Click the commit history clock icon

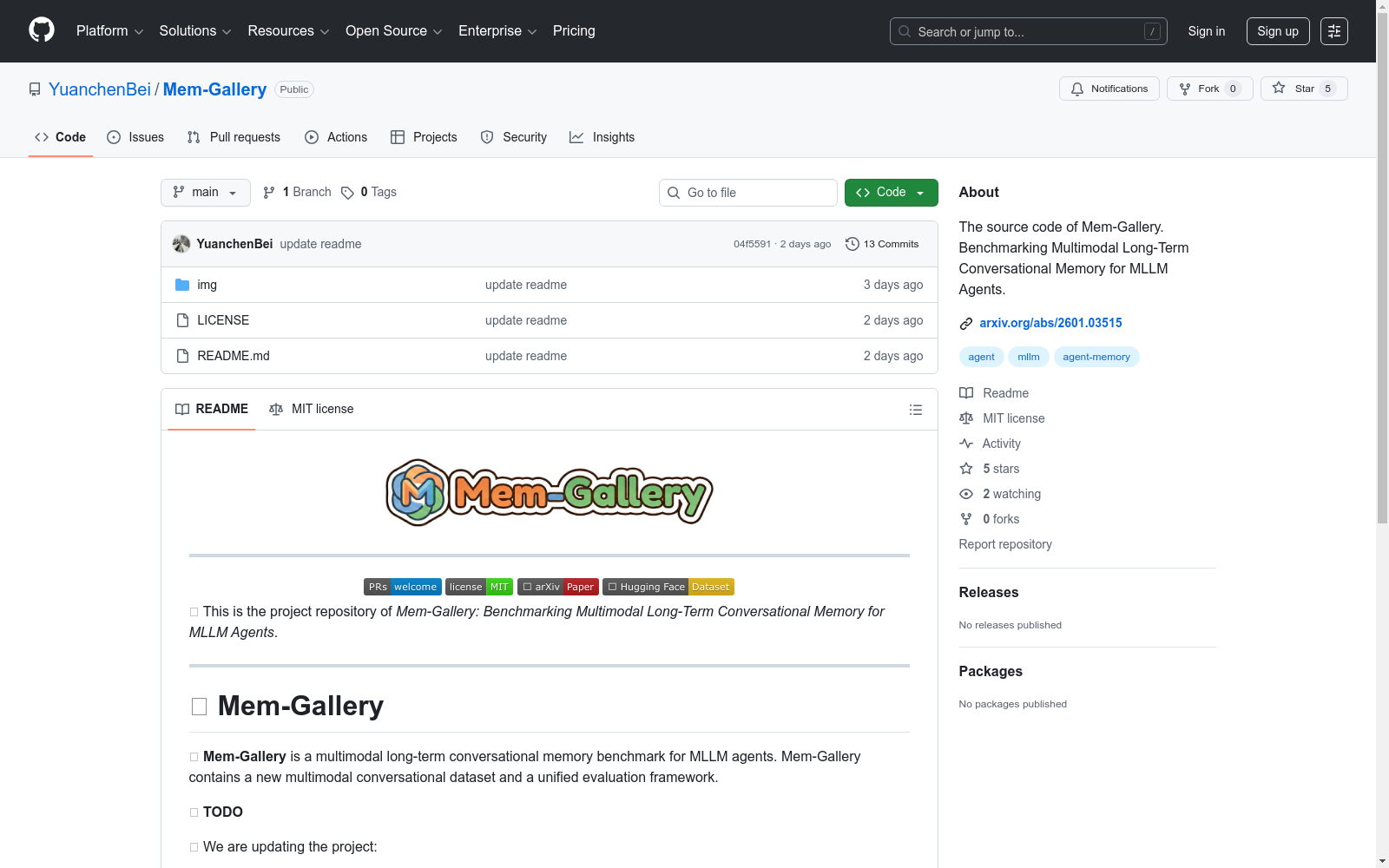pos(852,244)
